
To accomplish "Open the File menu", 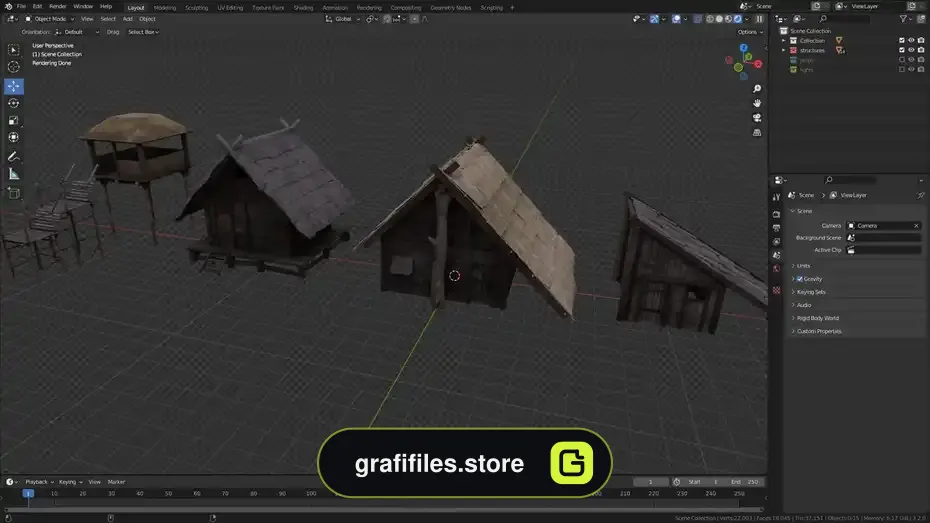I will click(21, 7).
